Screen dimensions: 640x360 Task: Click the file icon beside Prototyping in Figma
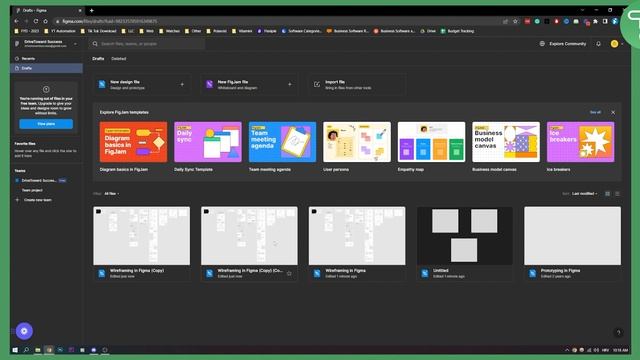click(x=533, y=273)
